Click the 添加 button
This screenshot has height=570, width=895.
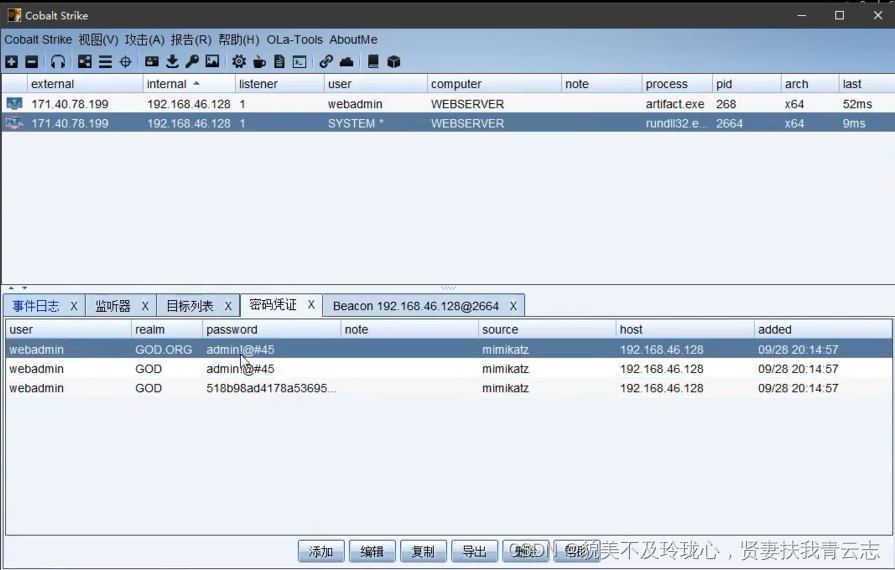[321, 551]
